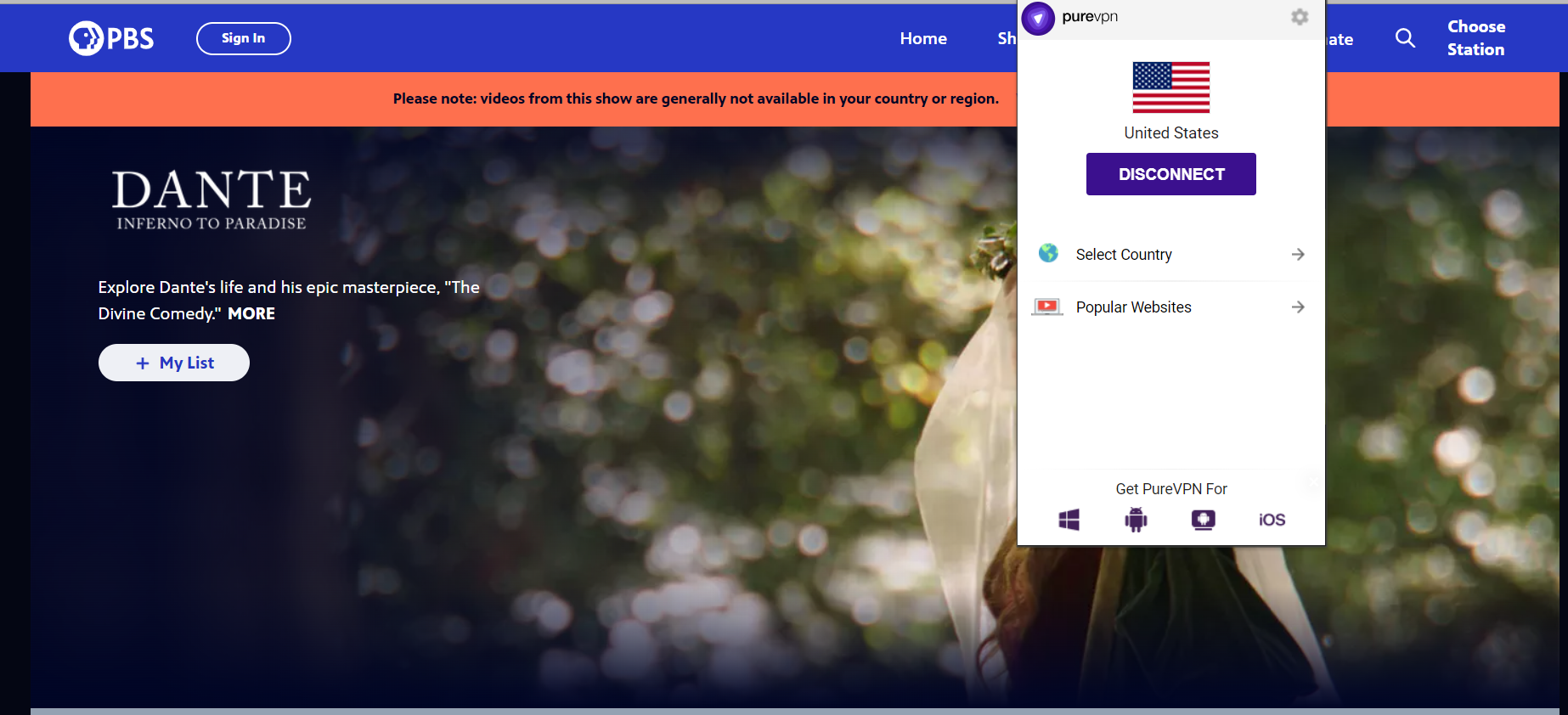Click the United States flag

1170,87
